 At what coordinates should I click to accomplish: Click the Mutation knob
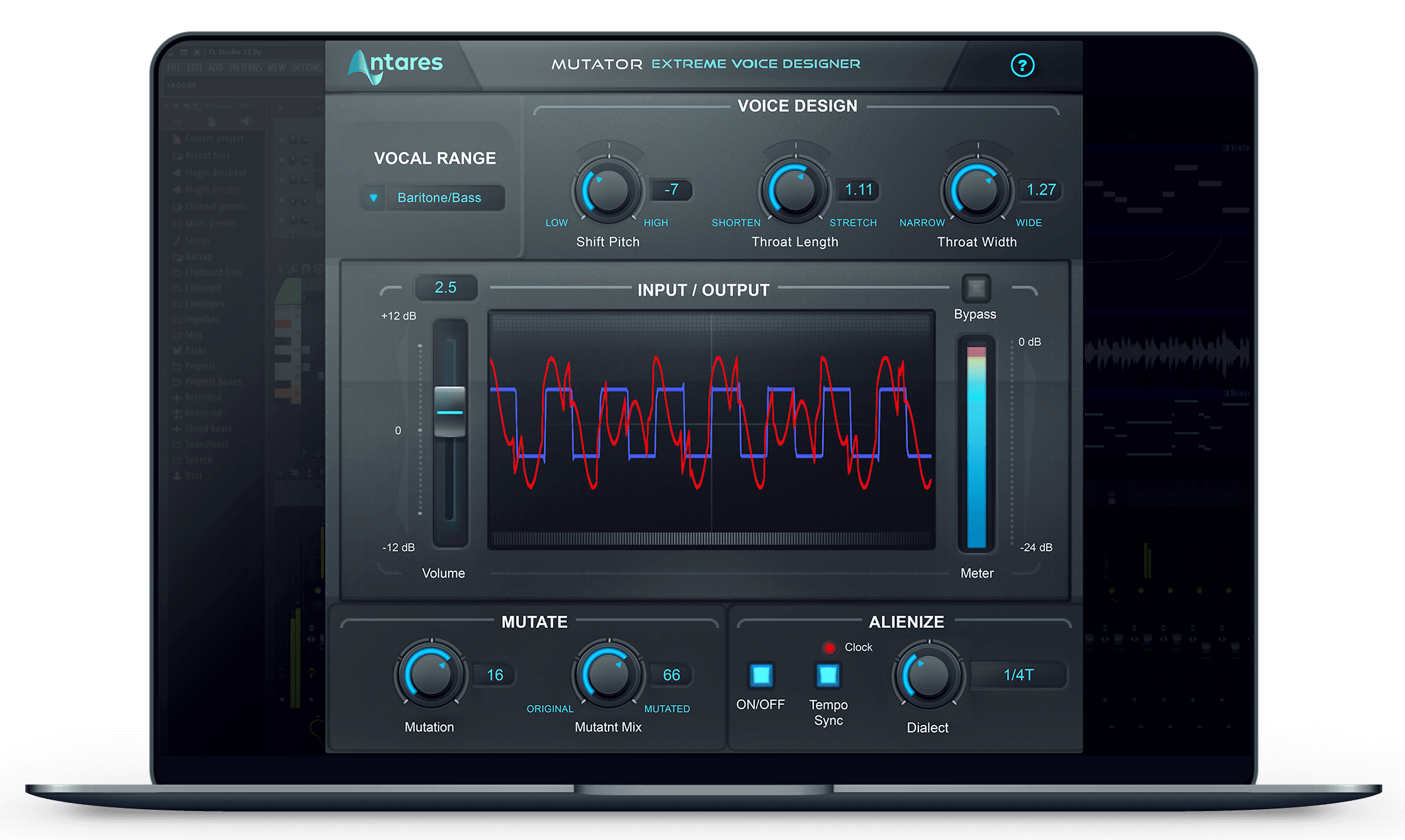[431, 675]
